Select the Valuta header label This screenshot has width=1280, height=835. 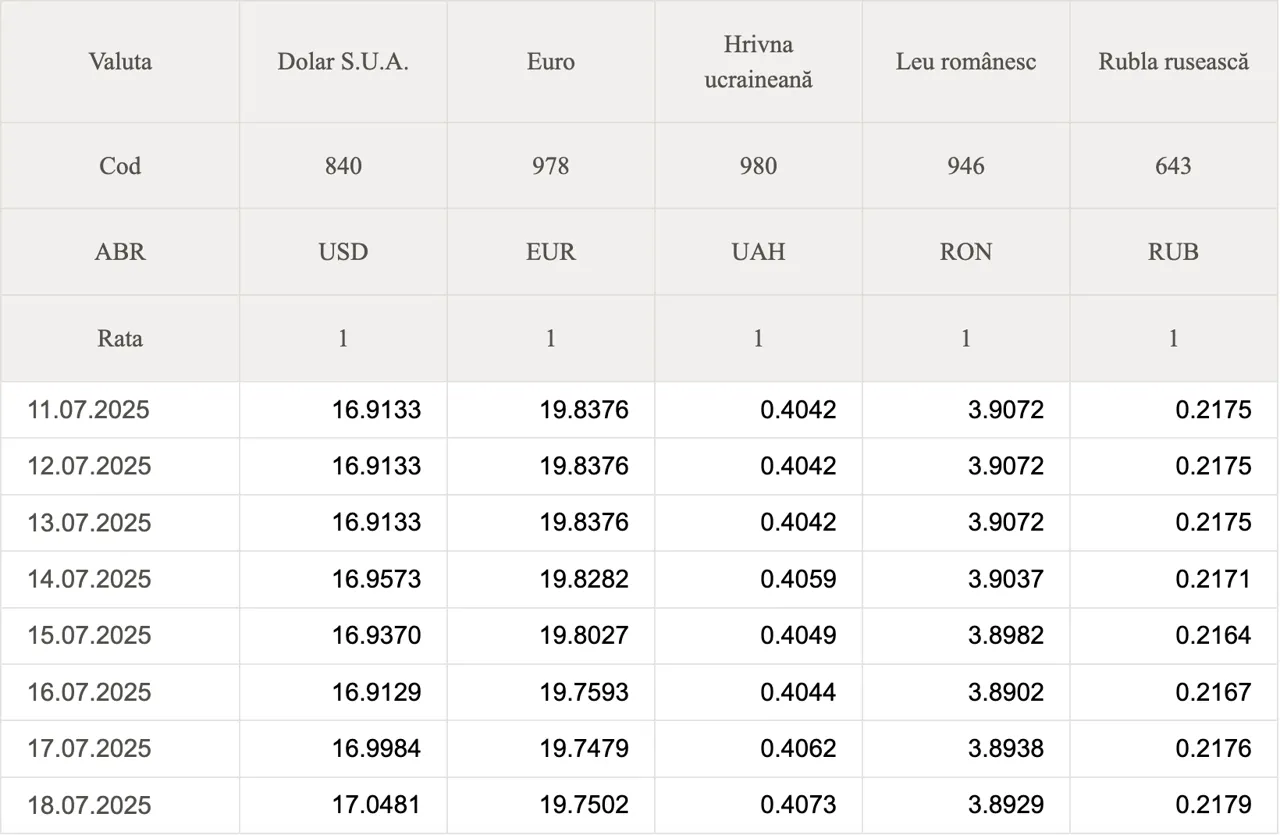pos(120,62)
